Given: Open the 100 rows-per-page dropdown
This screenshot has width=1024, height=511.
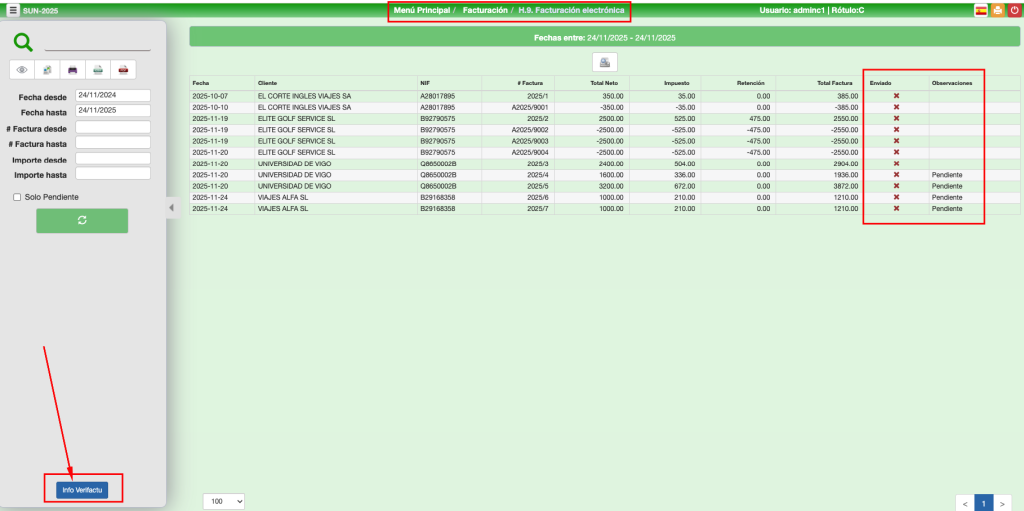Looking at the screenshot, I should 224,501.
